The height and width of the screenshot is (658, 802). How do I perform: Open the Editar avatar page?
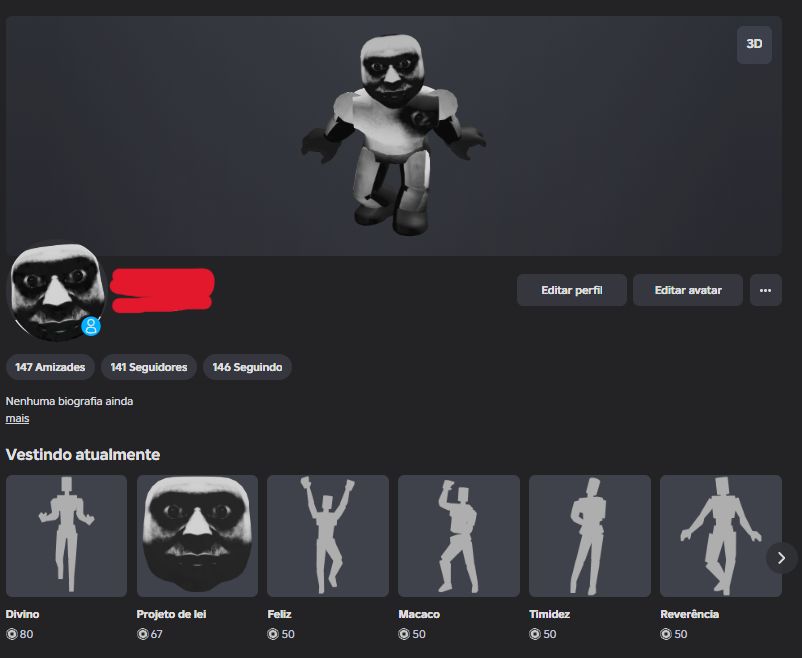pyautogui.click(x=687, y=290)
